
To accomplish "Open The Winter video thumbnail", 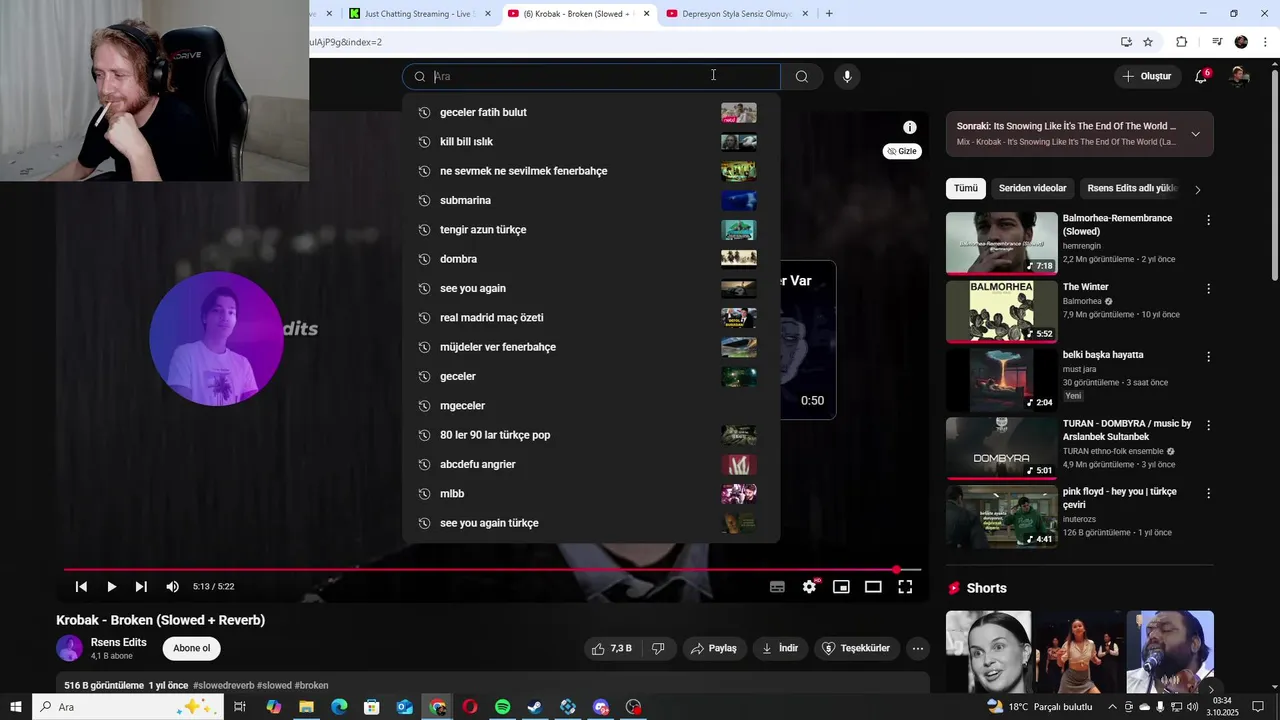I will click(1001, 311).
